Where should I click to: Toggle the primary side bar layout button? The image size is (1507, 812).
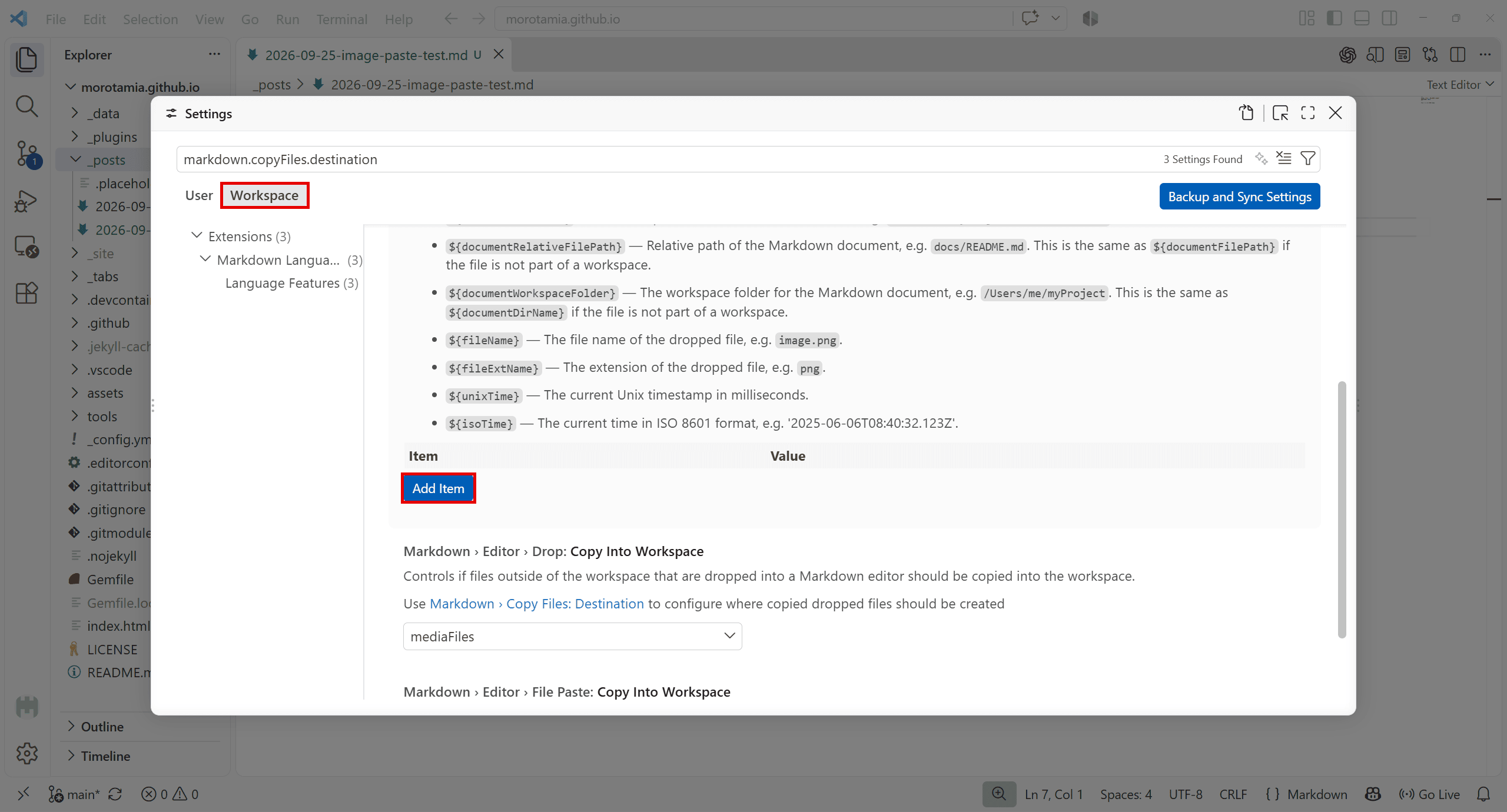click(x=1335, y=18)
